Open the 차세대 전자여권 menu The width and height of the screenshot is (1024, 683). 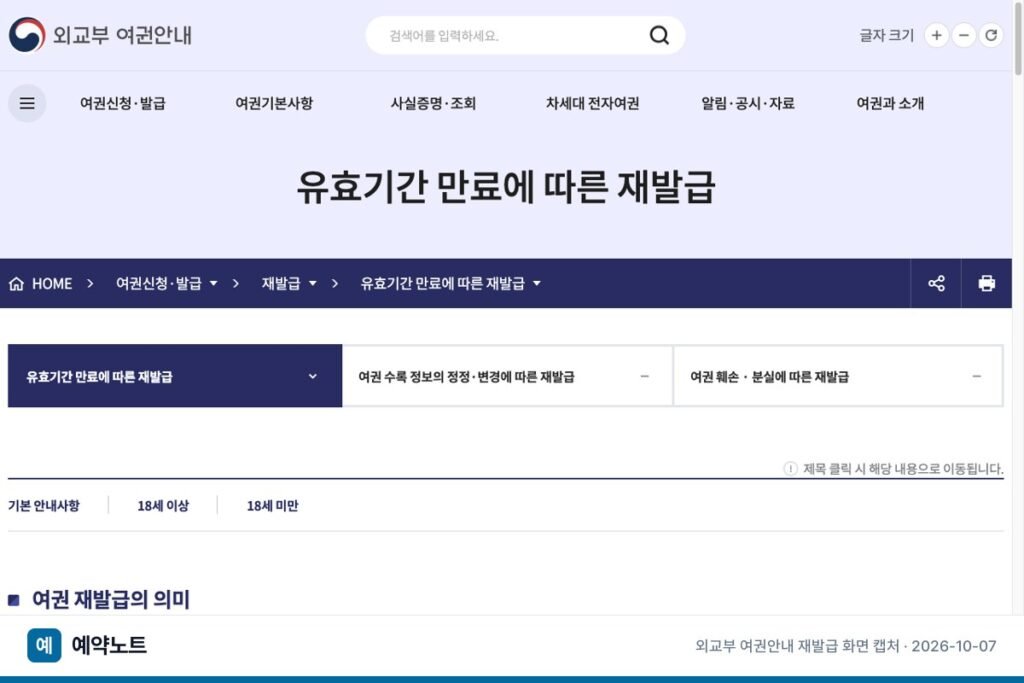coord(592,103)
